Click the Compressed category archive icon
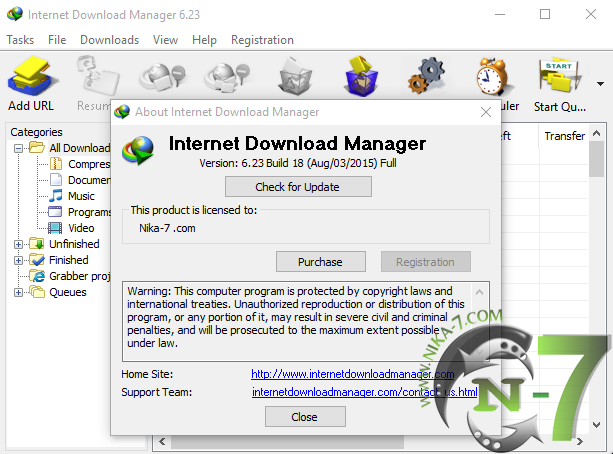Image resolution: width=613 pixels, height=454 pixels. [56, 164]
